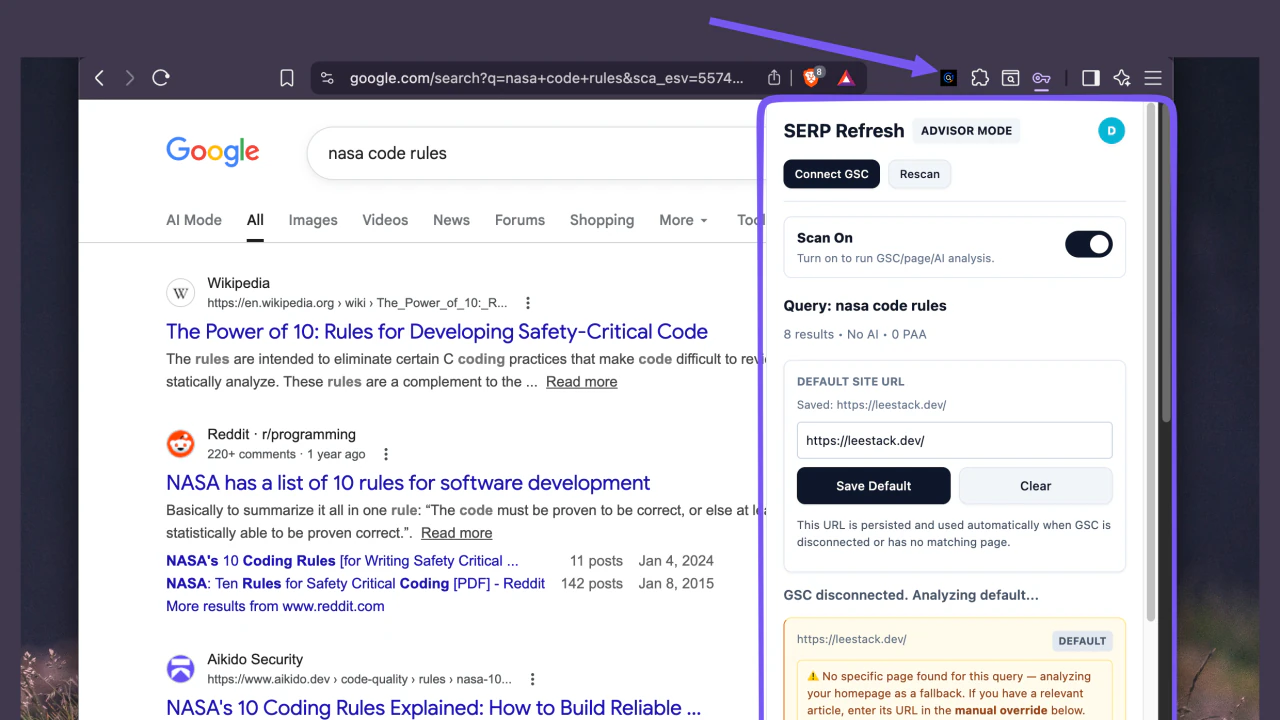Open NASA has a list of 10 rules result

(408, 482)
